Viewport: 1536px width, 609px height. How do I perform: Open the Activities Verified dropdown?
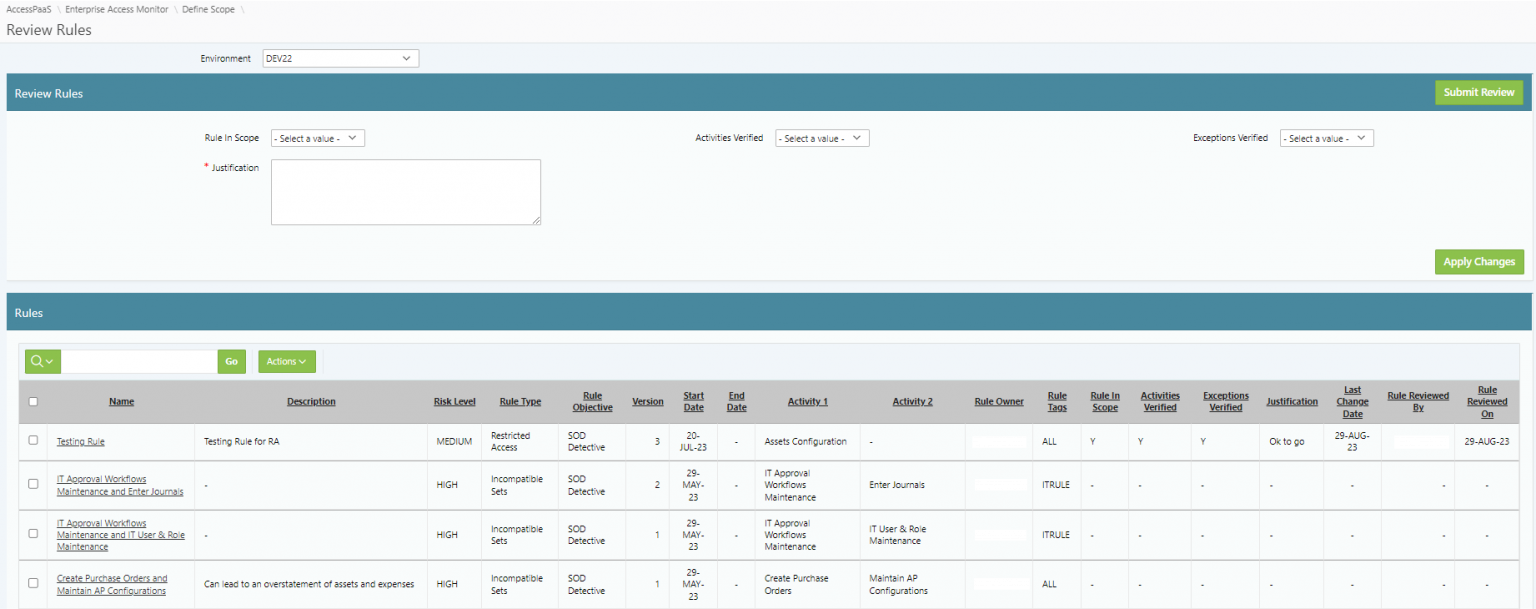tap(822, 138)
